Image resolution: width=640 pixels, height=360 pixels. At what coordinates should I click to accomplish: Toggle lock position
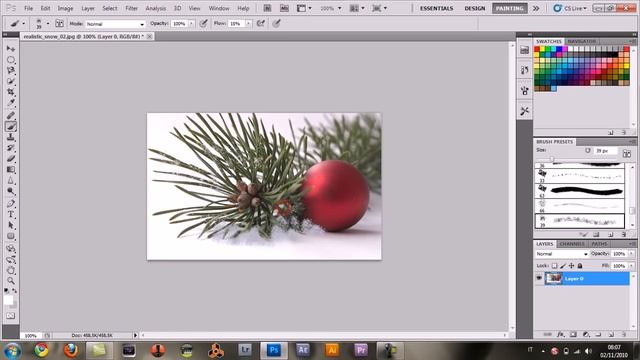[571, 266]
